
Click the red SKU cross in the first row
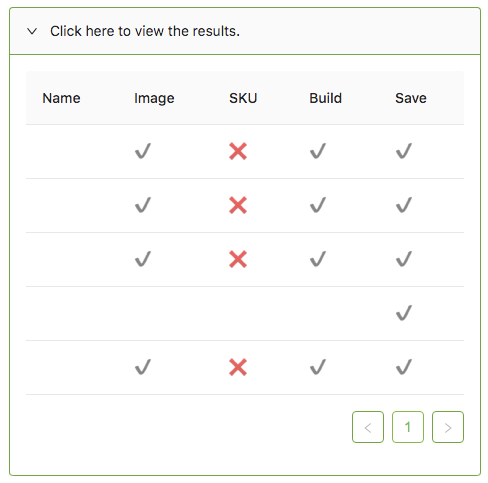click(x=238, y=151)
